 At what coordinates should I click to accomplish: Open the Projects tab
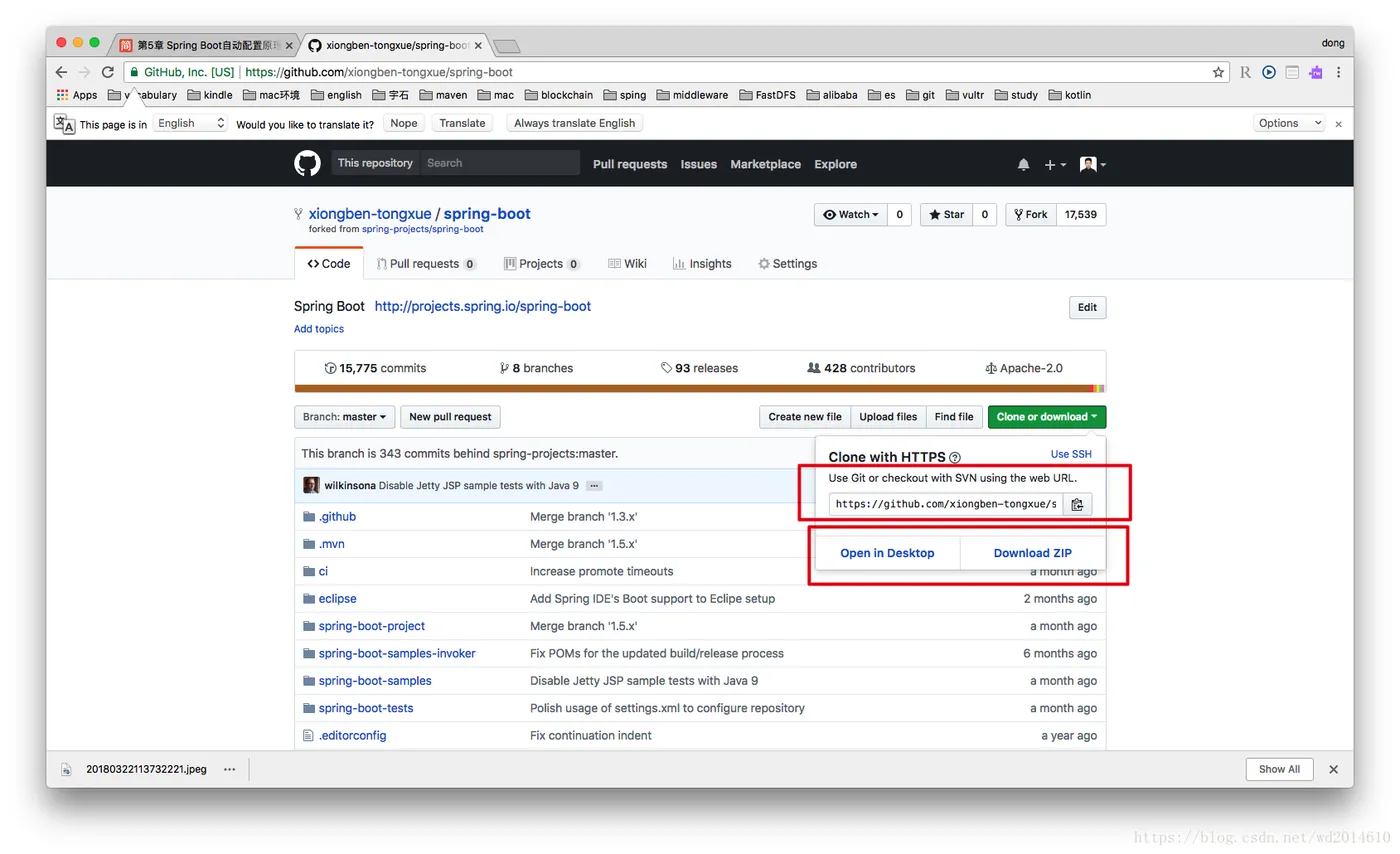coord(542,264)
